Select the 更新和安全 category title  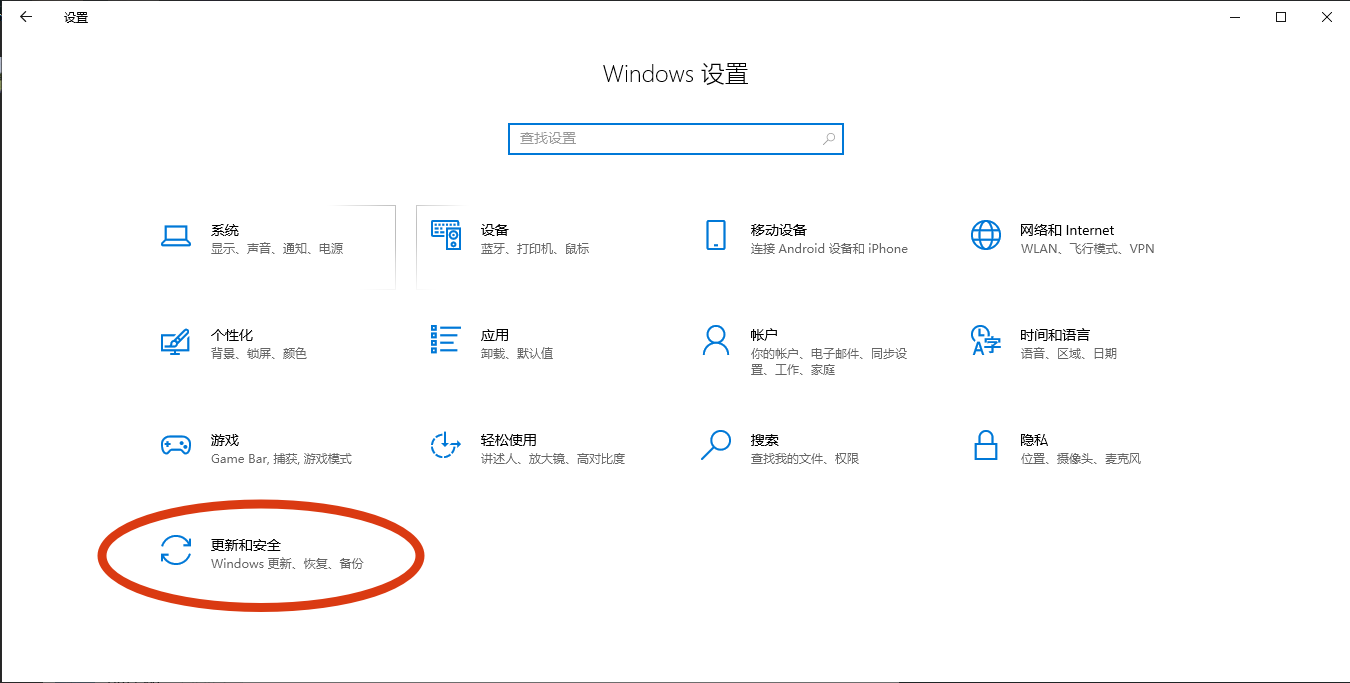tap(246, 545)
